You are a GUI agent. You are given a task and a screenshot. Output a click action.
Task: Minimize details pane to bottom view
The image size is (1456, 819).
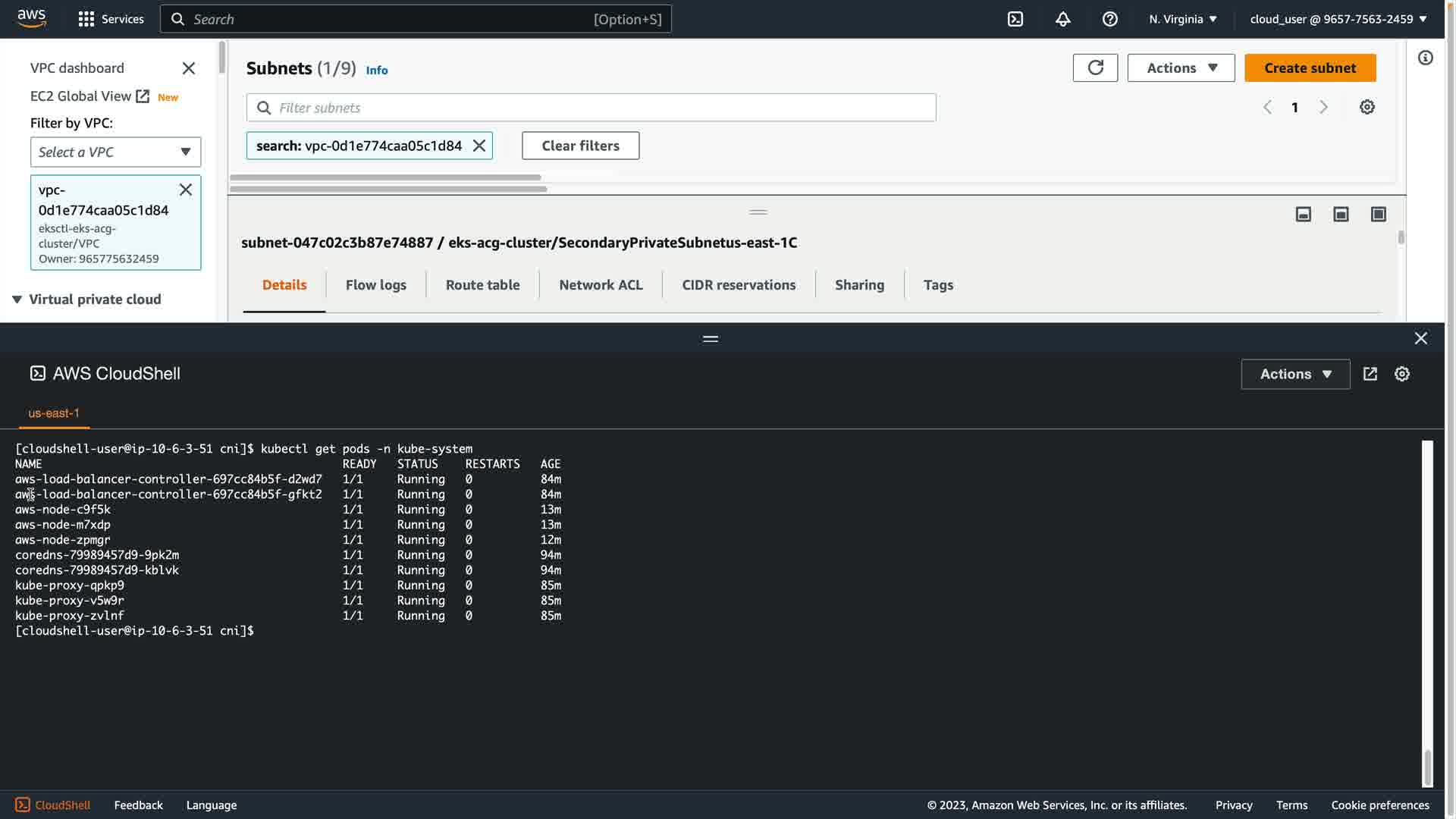tap(1303, 215)
